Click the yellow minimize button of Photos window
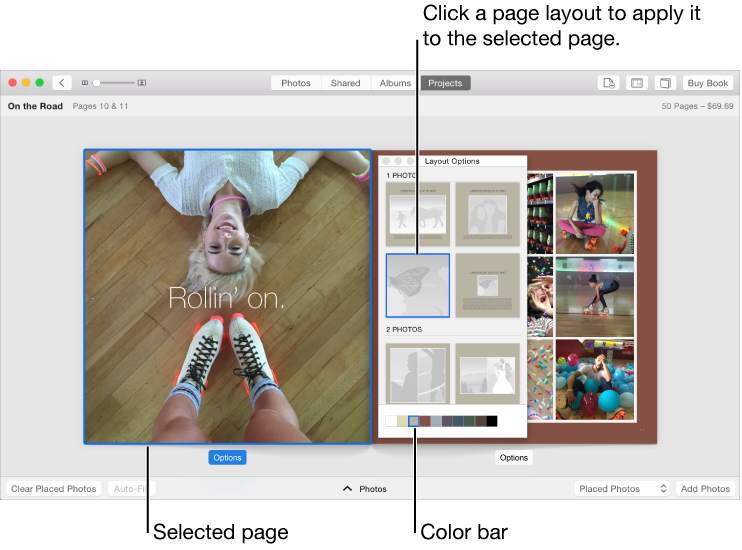 click(x=26, y=83)
